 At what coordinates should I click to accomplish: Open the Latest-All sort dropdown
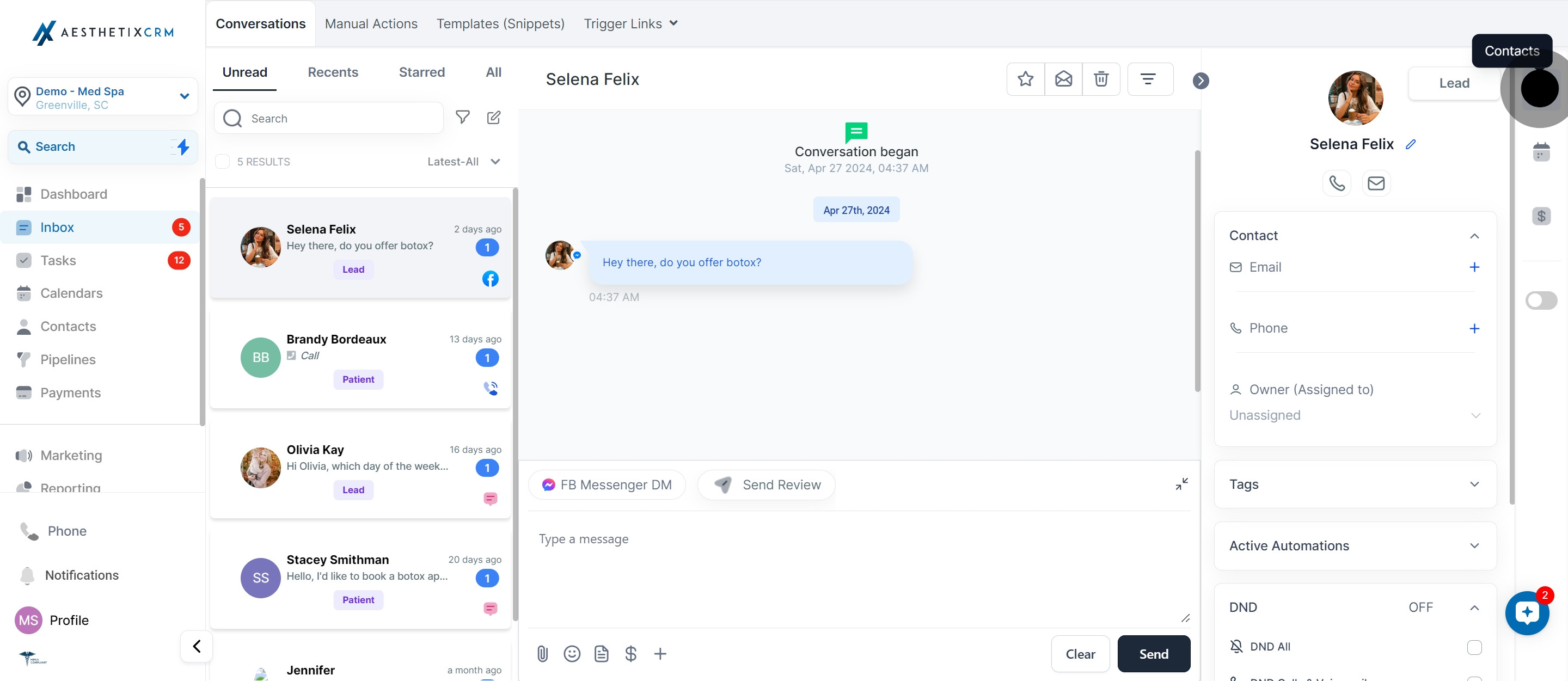[x=463, y=162]
